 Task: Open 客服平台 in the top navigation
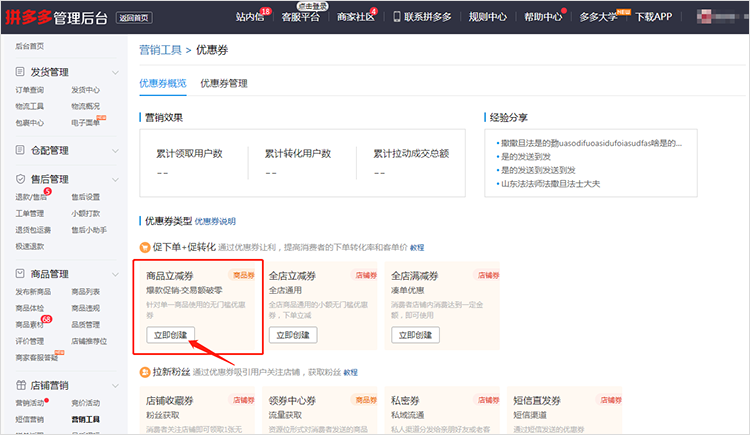(x=300, y=17)
